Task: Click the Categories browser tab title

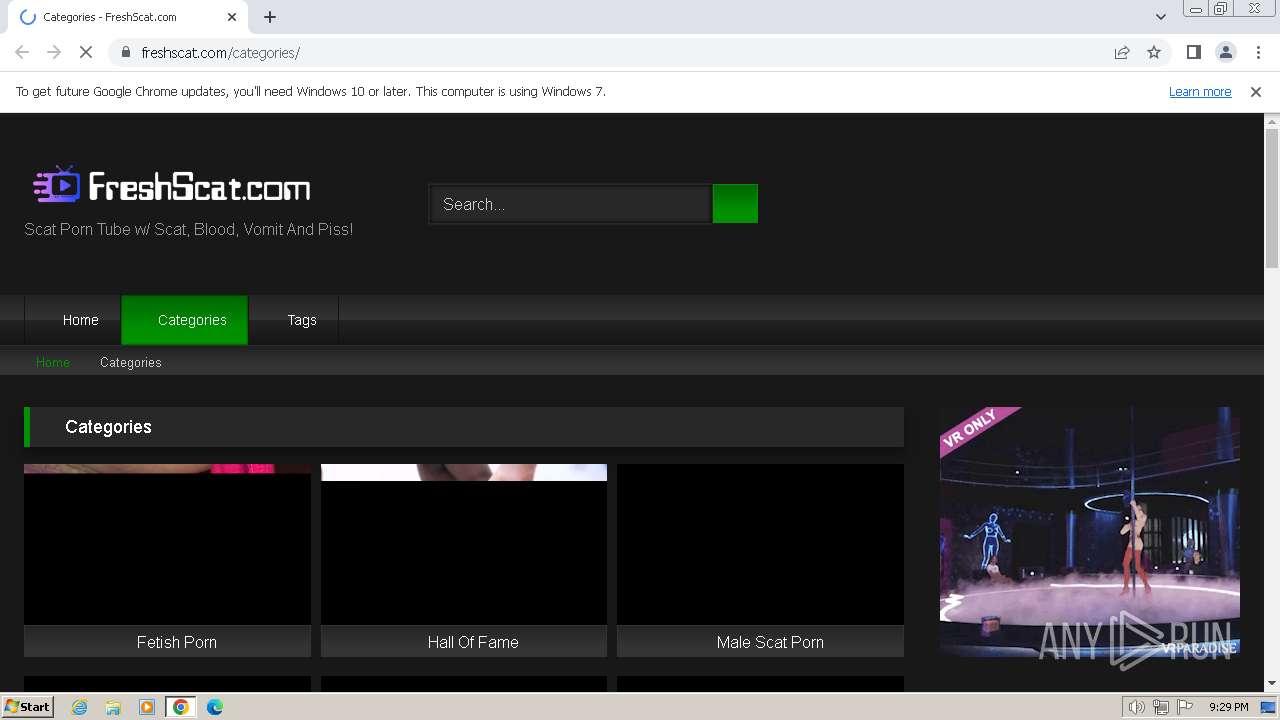Action: (x=110, y=17)
